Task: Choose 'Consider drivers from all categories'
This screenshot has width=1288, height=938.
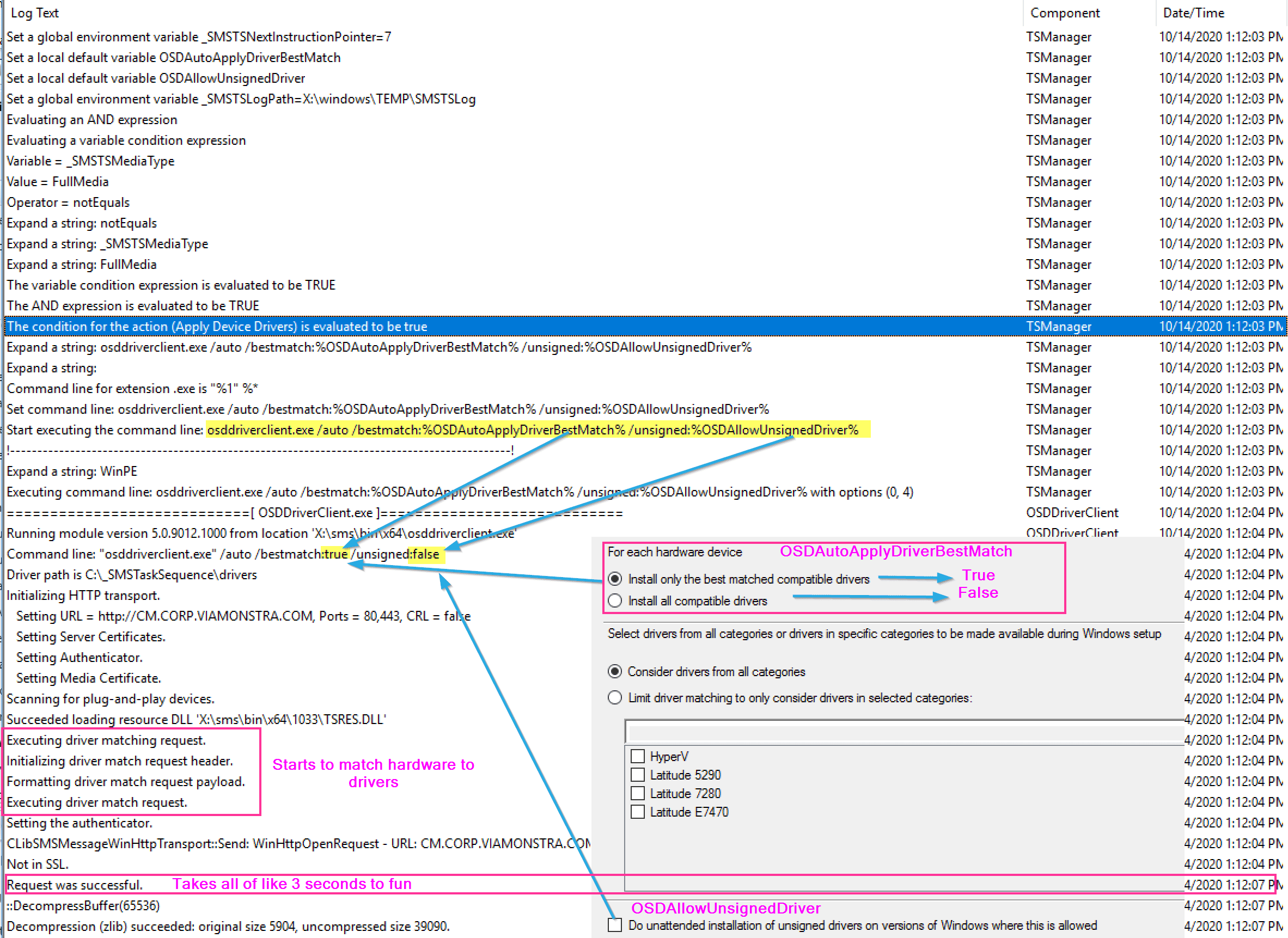Action: tap(615, 672)
